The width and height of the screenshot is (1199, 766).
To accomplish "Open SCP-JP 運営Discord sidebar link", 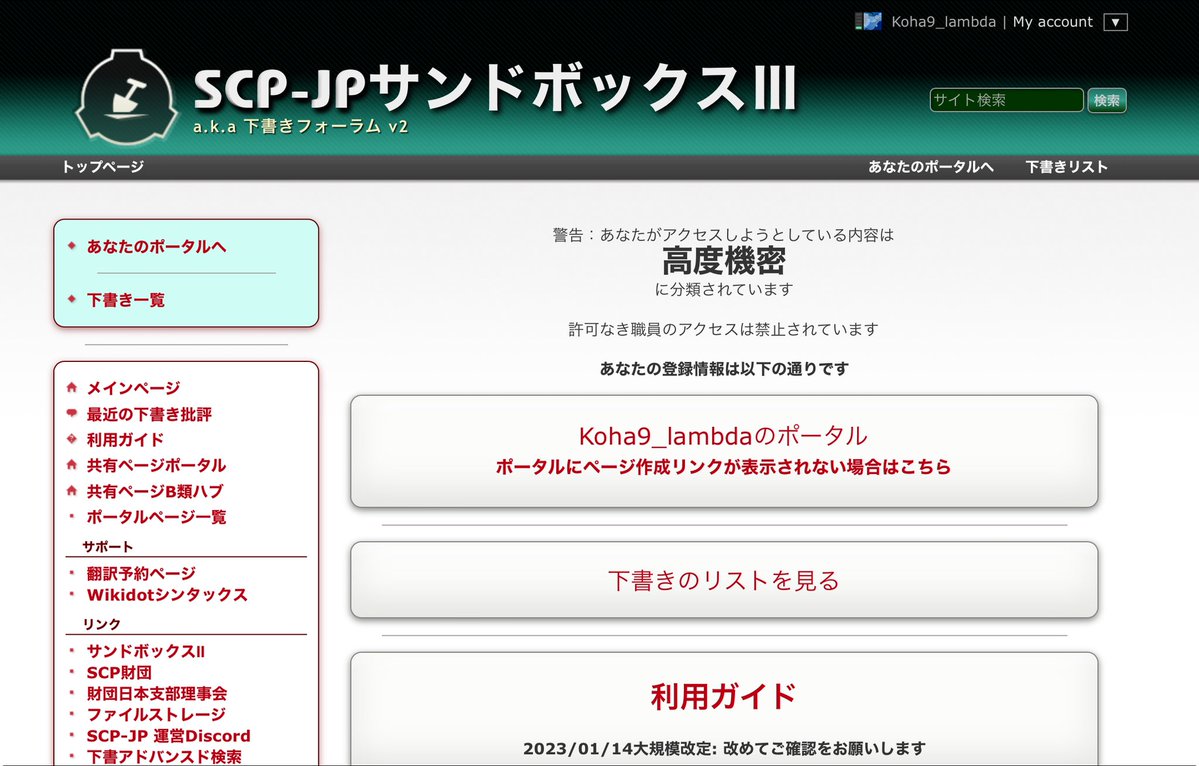I will pos(168,736).
